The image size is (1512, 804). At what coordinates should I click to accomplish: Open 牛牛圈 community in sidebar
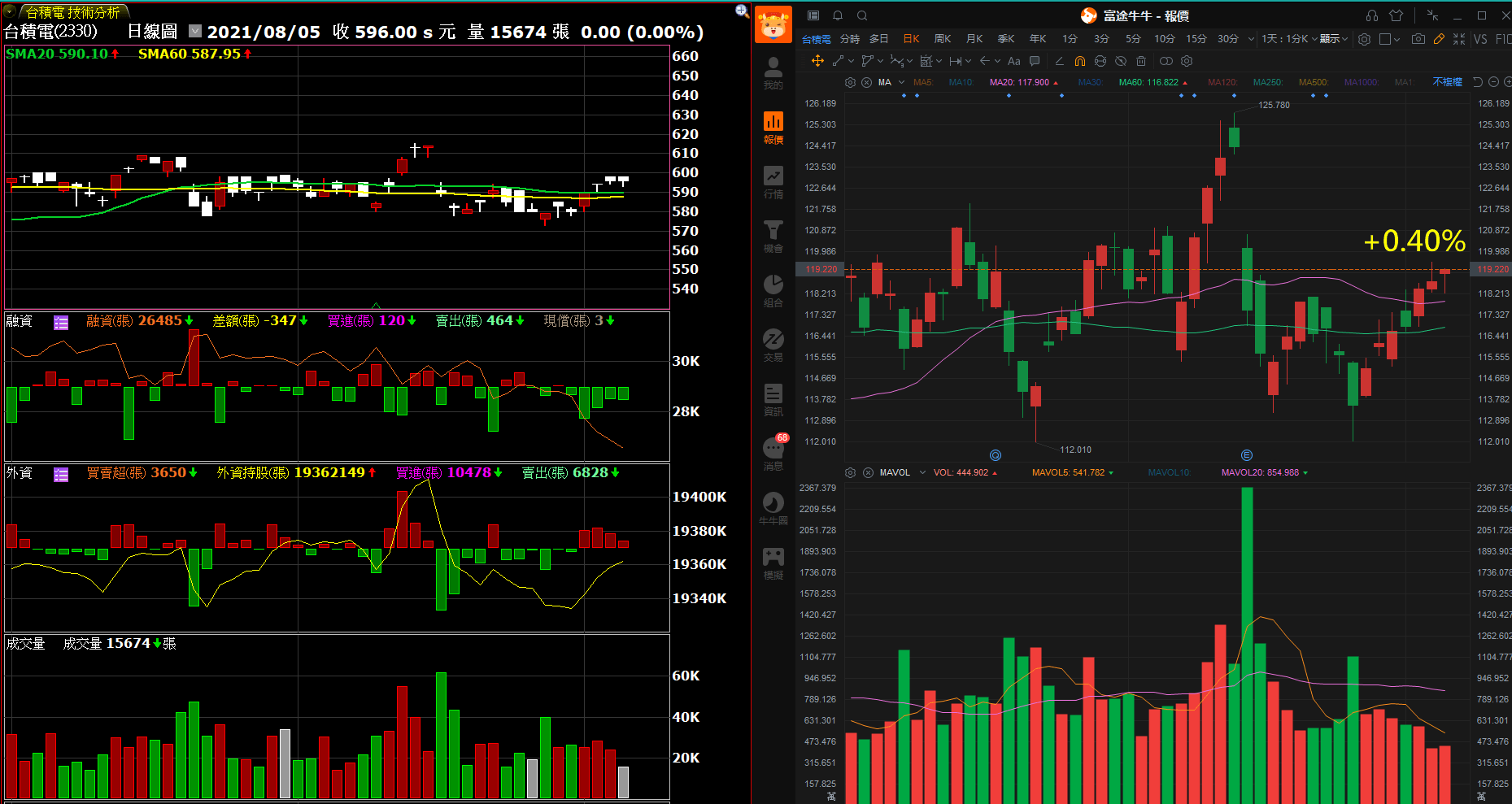tap(773, 509)
